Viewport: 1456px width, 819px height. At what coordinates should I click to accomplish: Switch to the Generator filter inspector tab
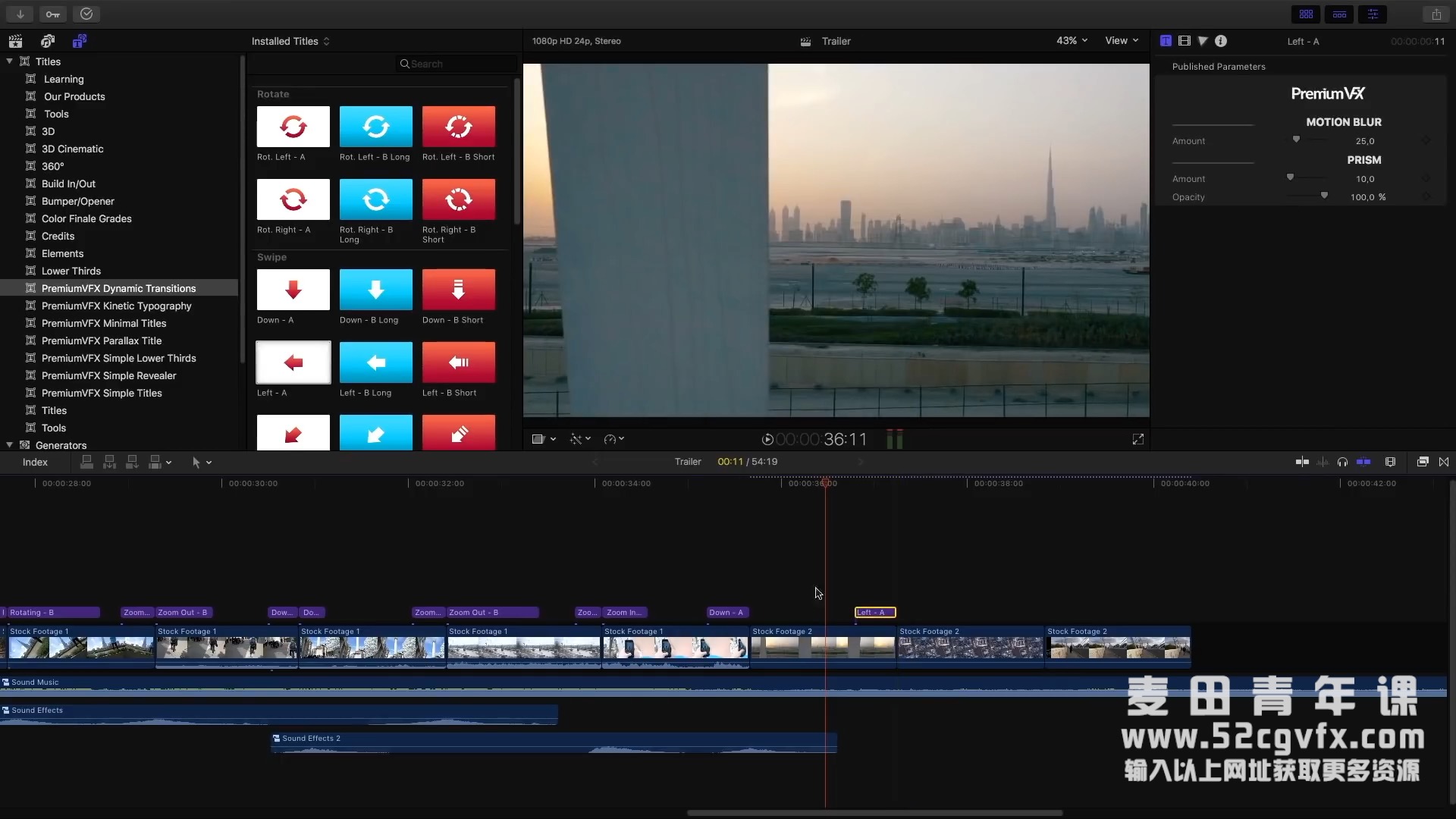click(1202, 41)
